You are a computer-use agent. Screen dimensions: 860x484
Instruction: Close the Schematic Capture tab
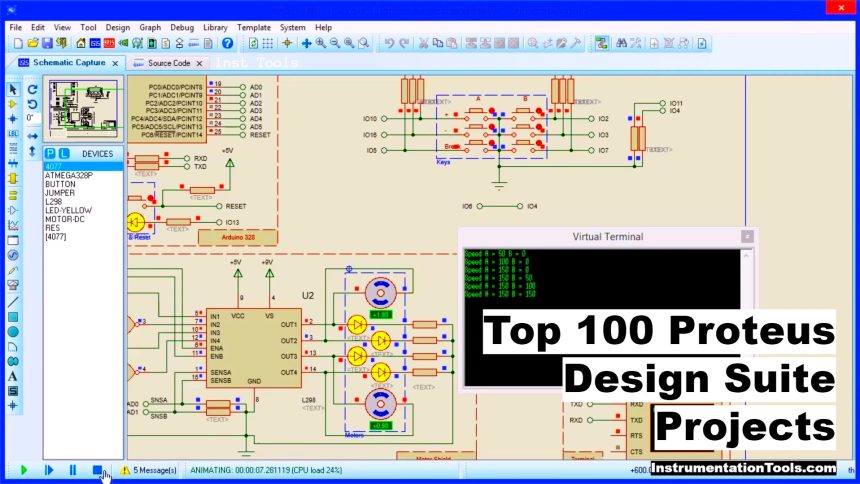click(x=115, y=64)
